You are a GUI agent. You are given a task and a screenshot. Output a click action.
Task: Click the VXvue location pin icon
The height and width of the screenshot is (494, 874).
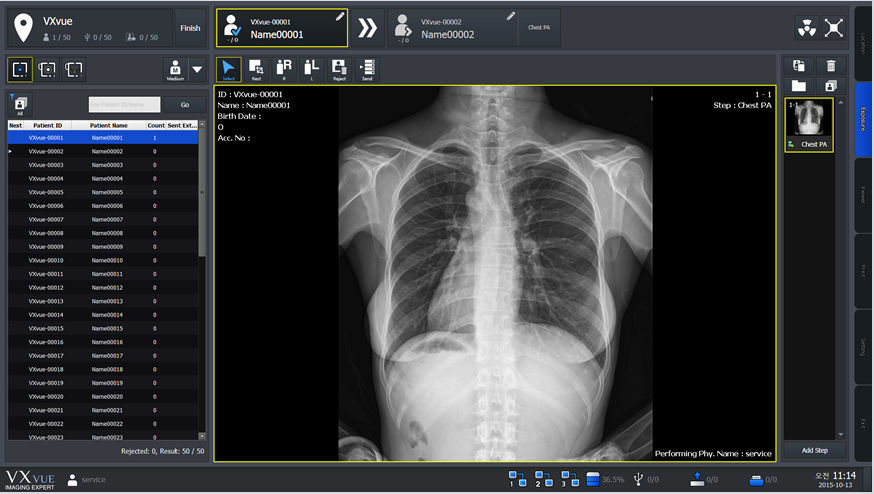click(23, 28)
